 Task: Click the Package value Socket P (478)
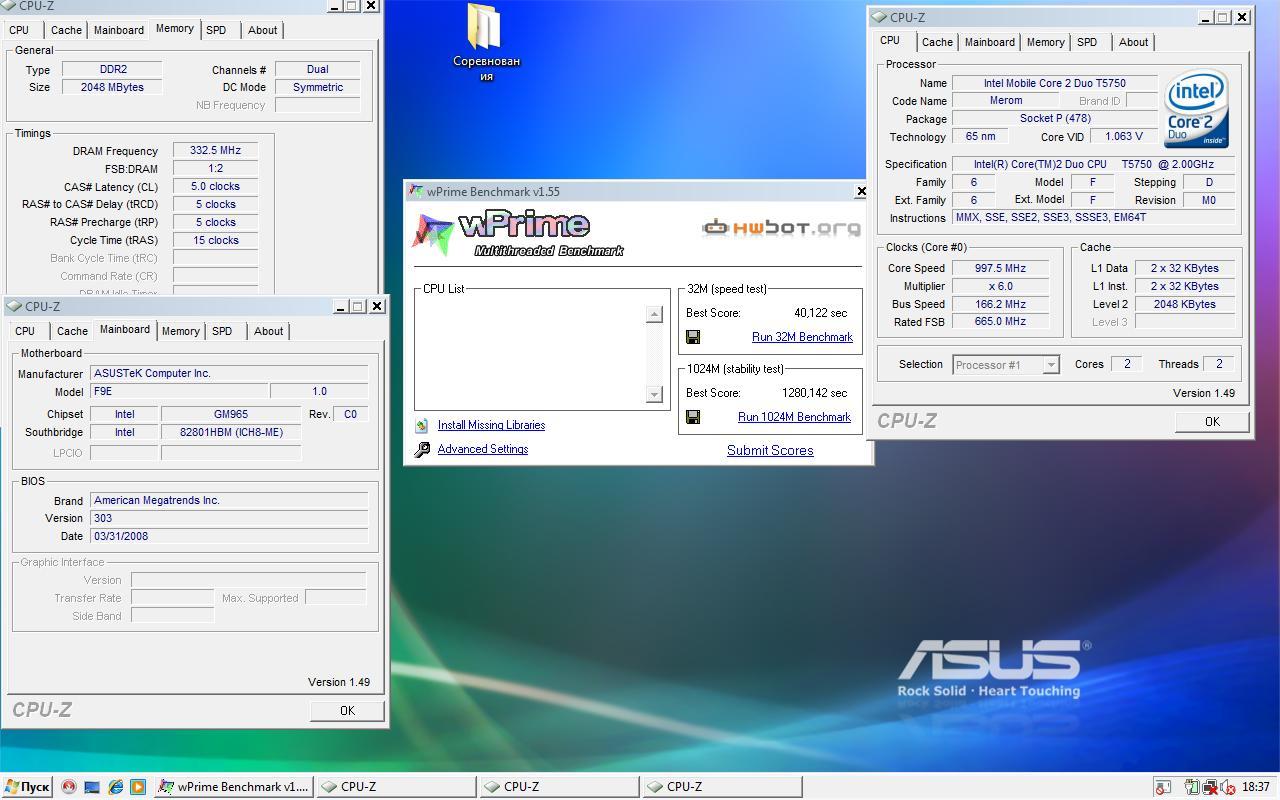(1054, 118)
